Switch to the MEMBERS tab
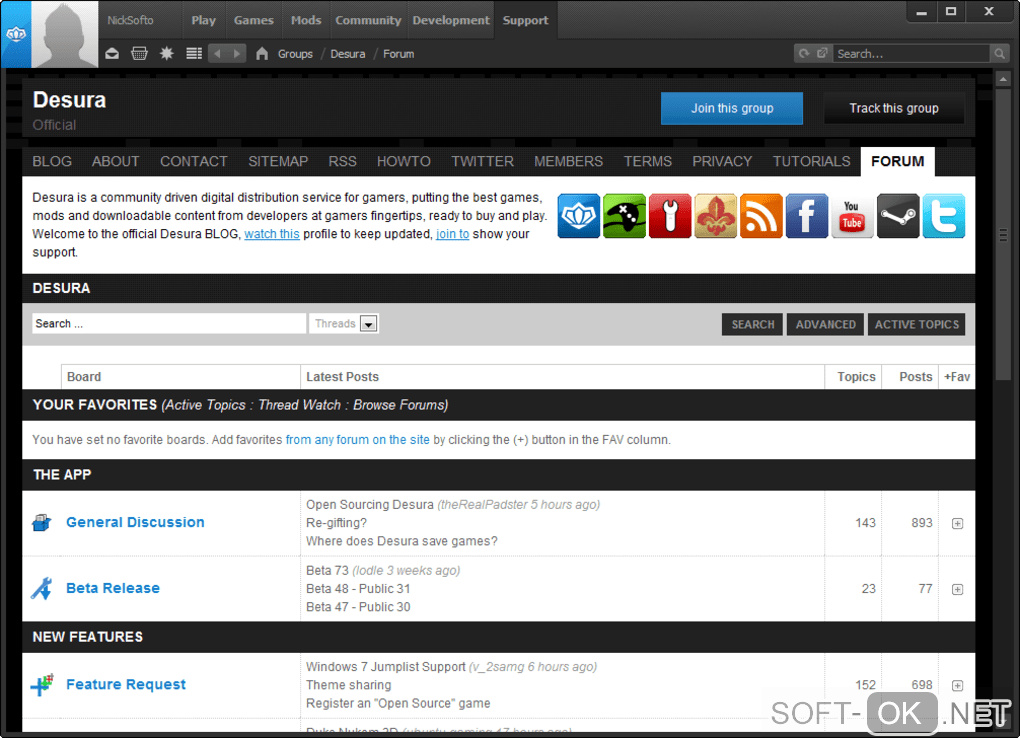 [x=569, y=161]
